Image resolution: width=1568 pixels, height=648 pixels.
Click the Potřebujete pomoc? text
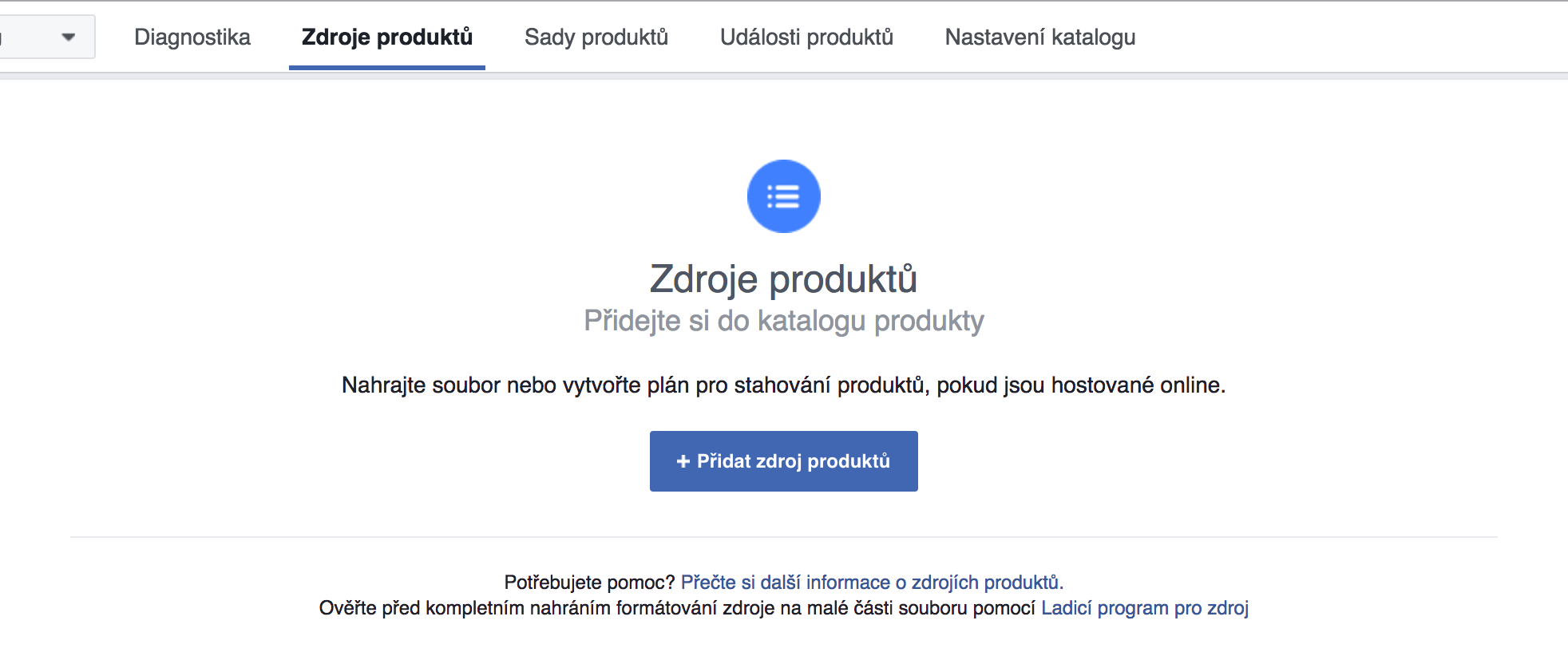(589, 583)
